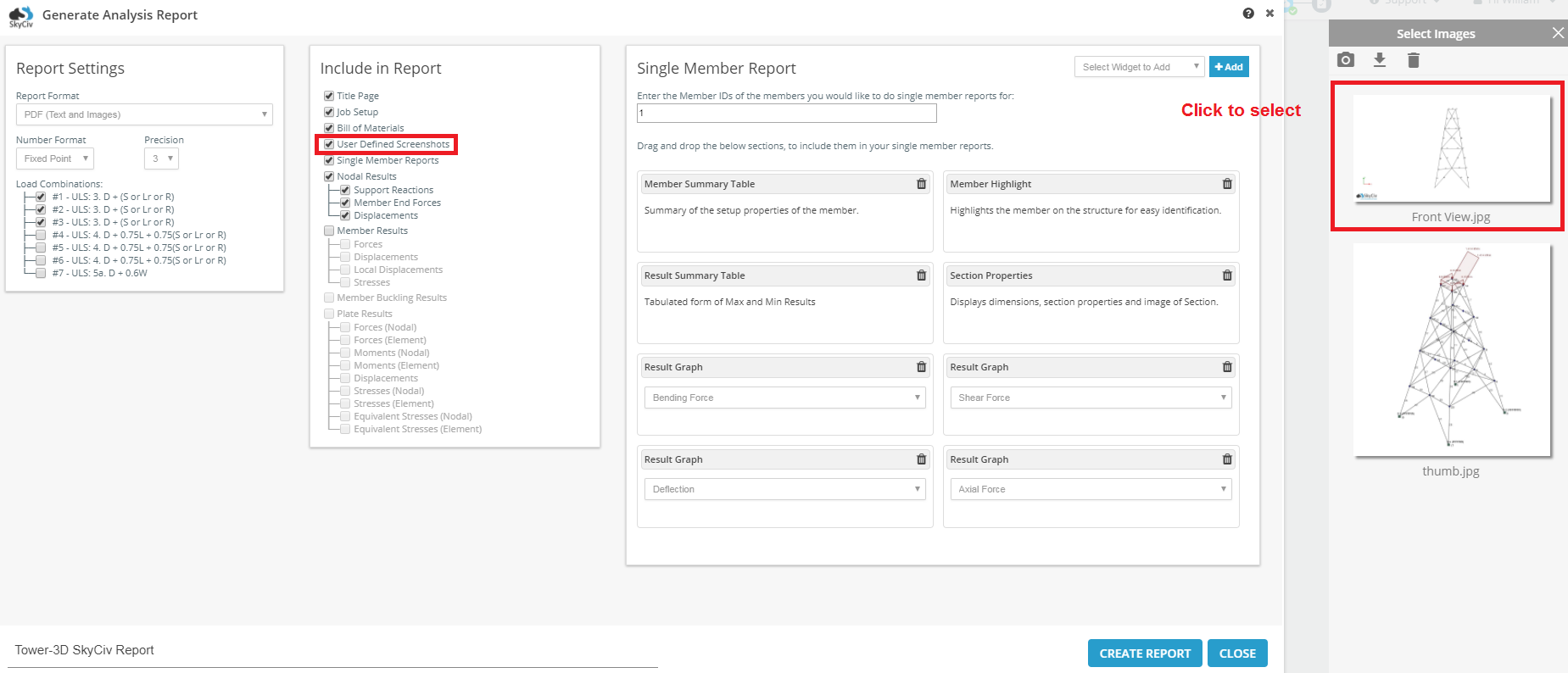Remove the Member Highlight widget via trash icon

coord(1227,184)
